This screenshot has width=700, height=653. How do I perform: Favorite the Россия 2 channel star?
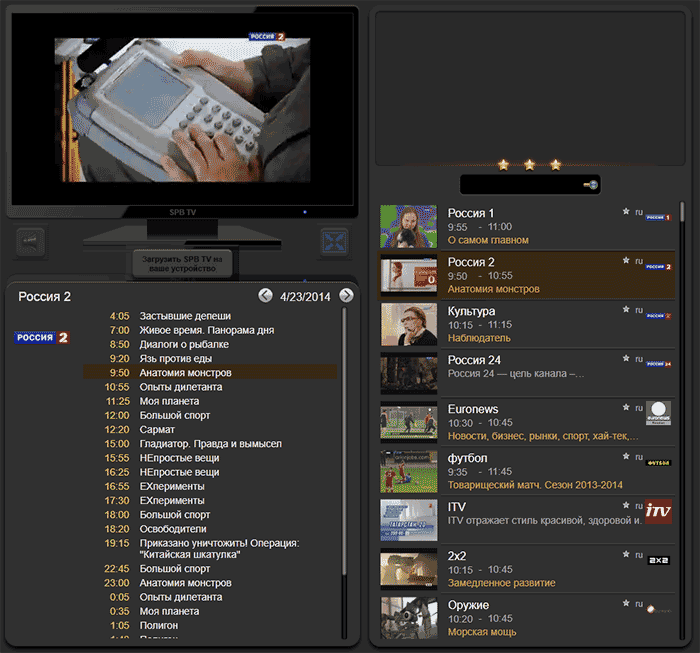coord(626,260)
